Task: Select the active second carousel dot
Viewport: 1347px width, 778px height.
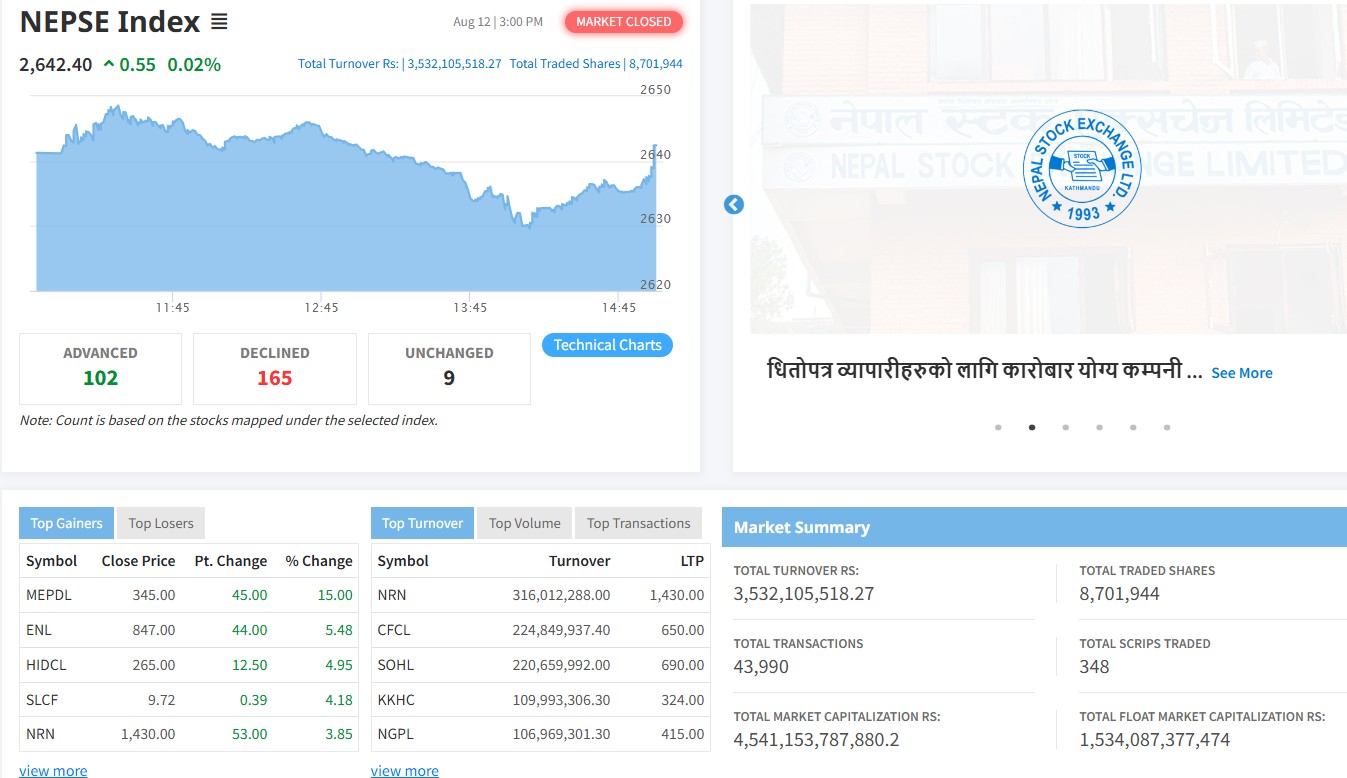Action: [1032, 427]
